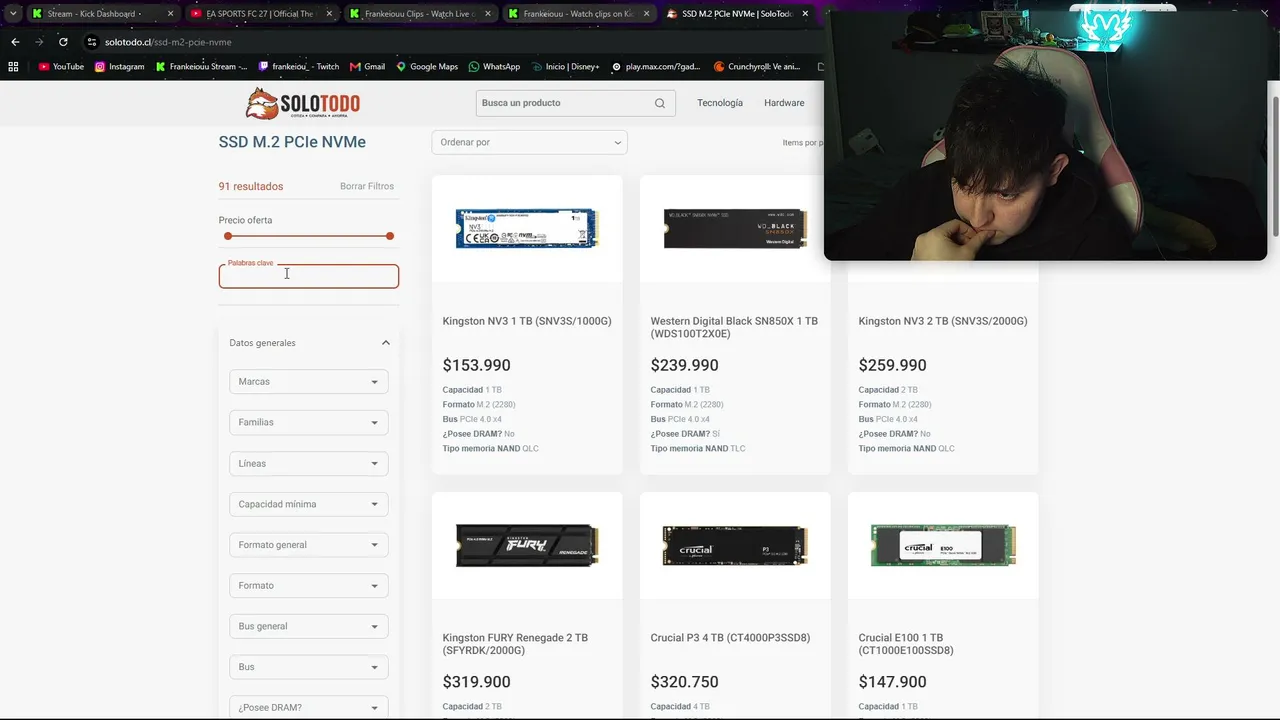Screen dimensions: 1280x720
Task: Go back with the browser back arrow
Action: coord(15,42)
